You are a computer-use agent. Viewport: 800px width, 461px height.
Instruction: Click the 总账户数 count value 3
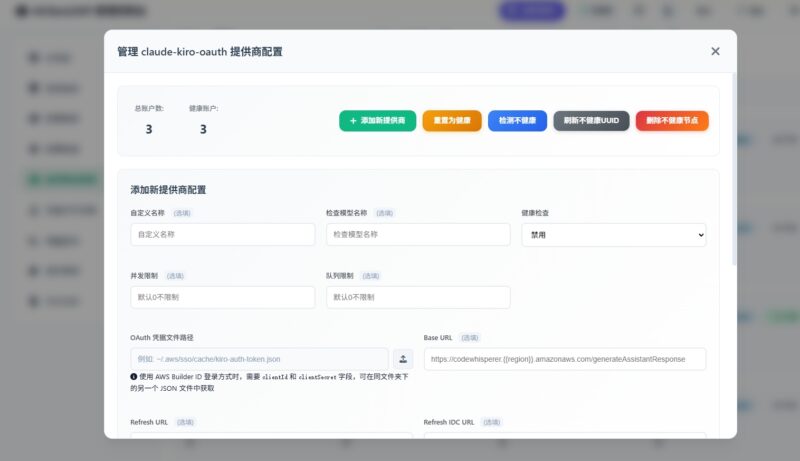coord(148,129)
